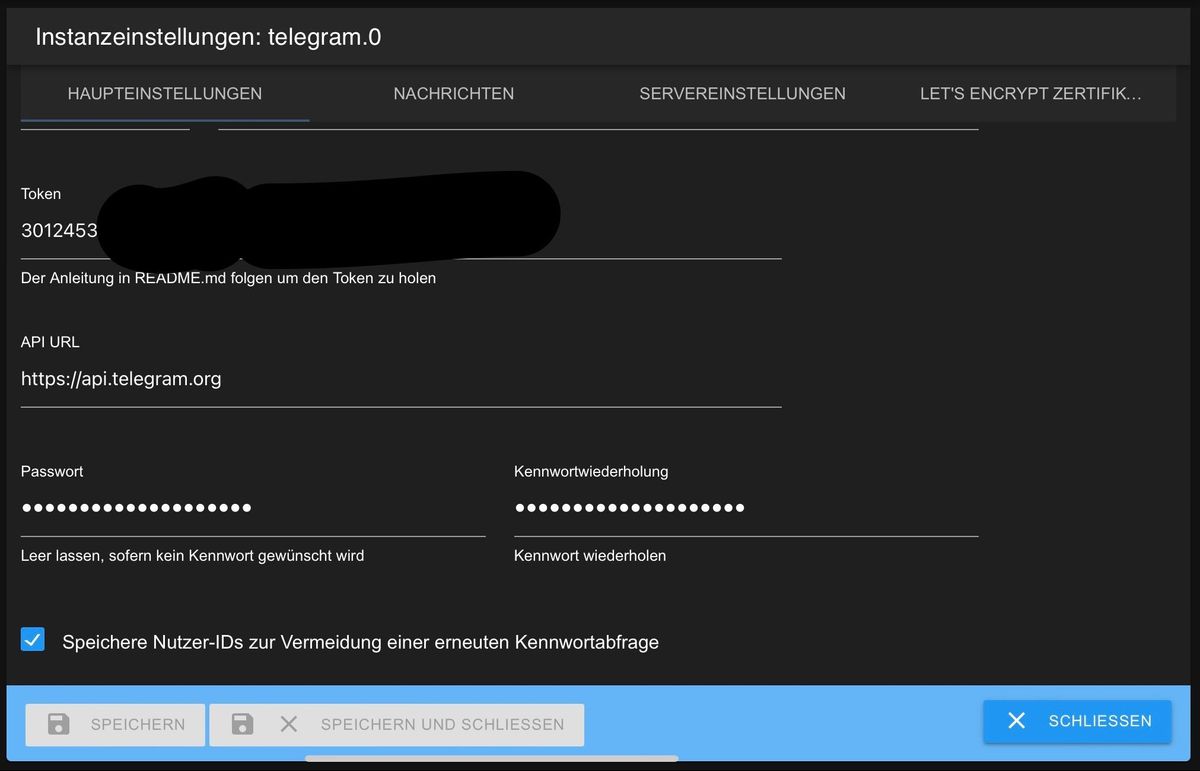Click the 'Leer lassen' password hint
This screenshot has height=771, width=1200.
point(192,555)
